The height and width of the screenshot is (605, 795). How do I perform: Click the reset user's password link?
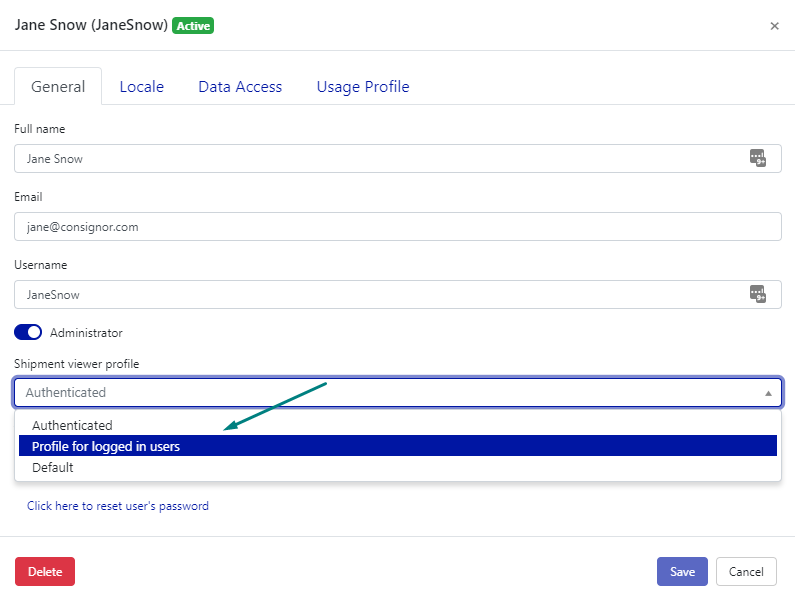pyautogui.click(x=118, y=506)
